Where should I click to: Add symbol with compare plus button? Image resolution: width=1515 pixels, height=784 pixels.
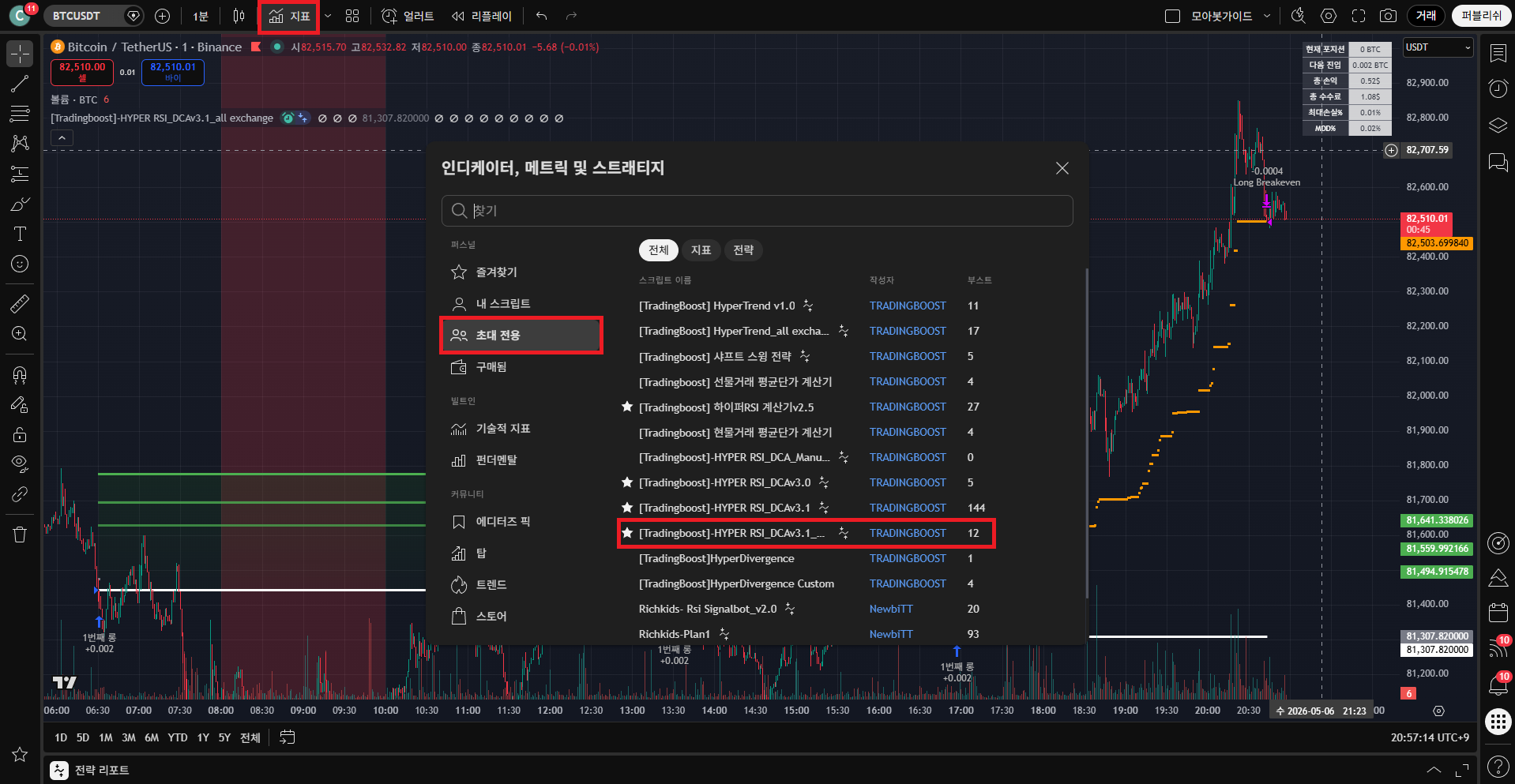(162, 16)
